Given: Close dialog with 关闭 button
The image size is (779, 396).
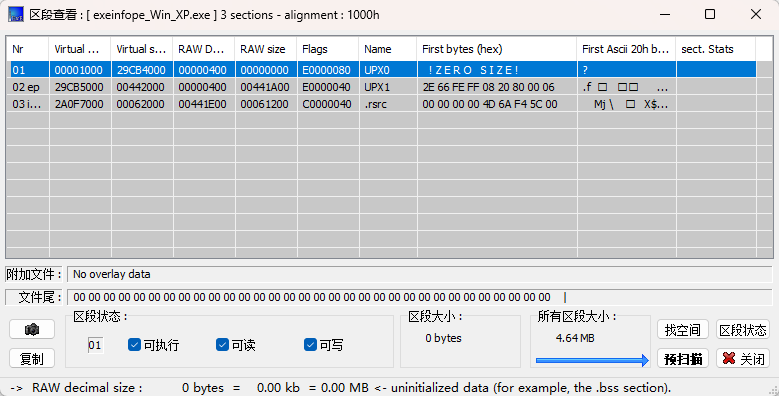Looking at the screenshot, I should (743, 358).
